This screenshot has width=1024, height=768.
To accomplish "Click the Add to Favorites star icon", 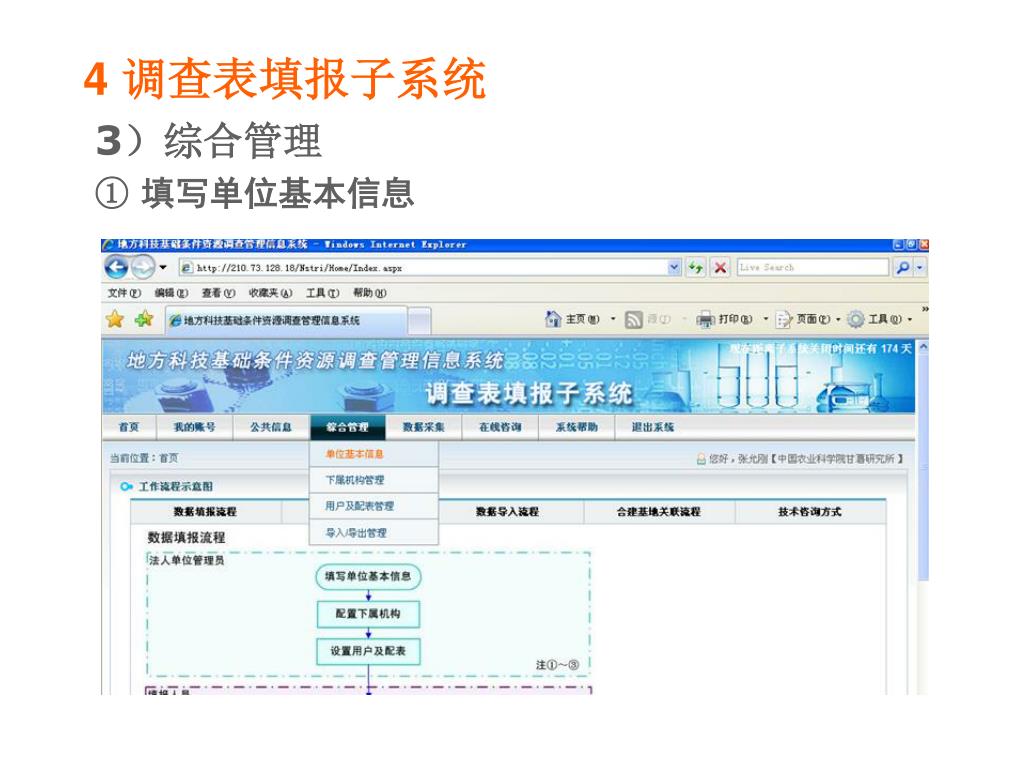I will (144, 319).
